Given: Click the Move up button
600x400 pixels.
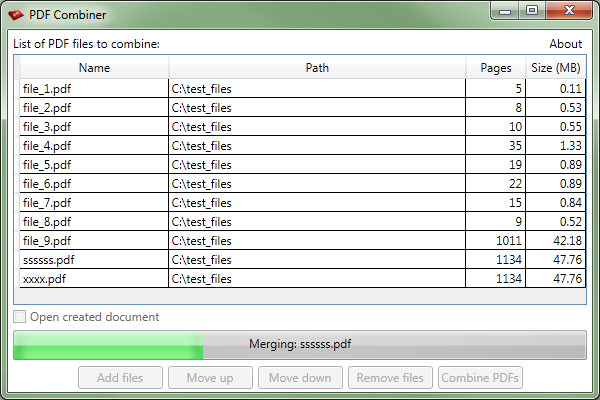Looking at the screenshot, I should pos(210,378).
